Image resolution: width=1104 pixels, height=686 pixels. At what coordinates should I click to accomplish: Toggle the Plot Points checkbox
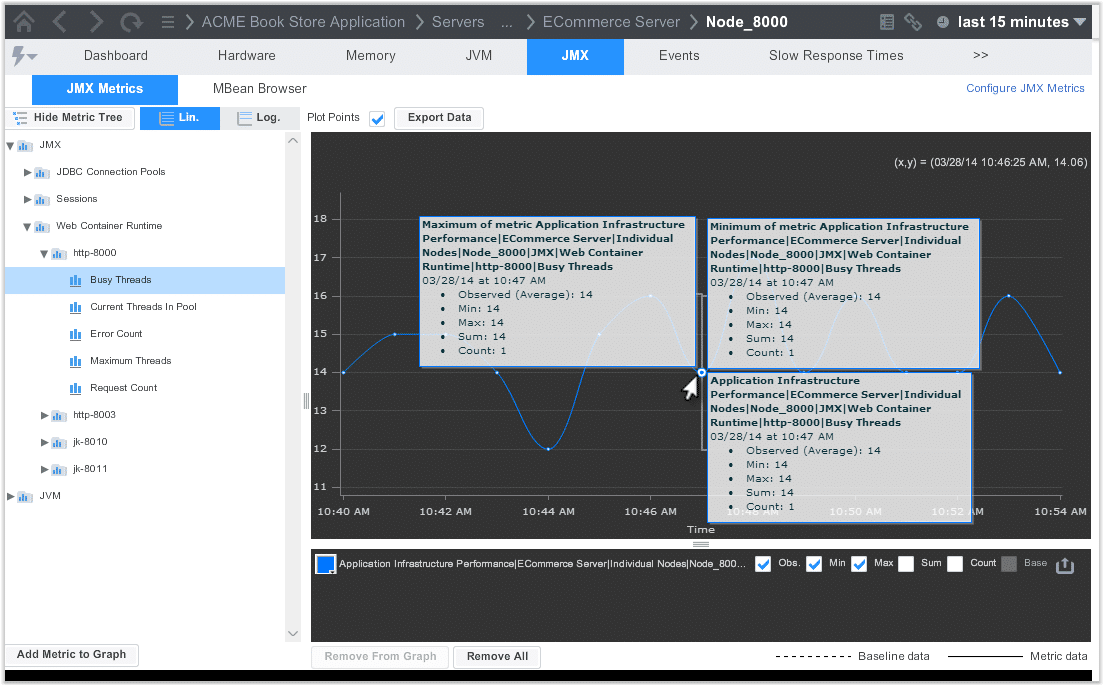click(377, 118)
